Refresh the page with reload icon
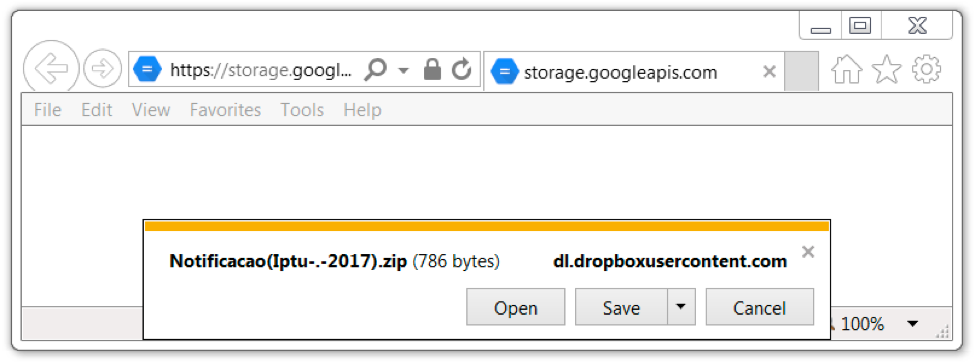Viewport: 975px width, 363px height. click(461, 70)
